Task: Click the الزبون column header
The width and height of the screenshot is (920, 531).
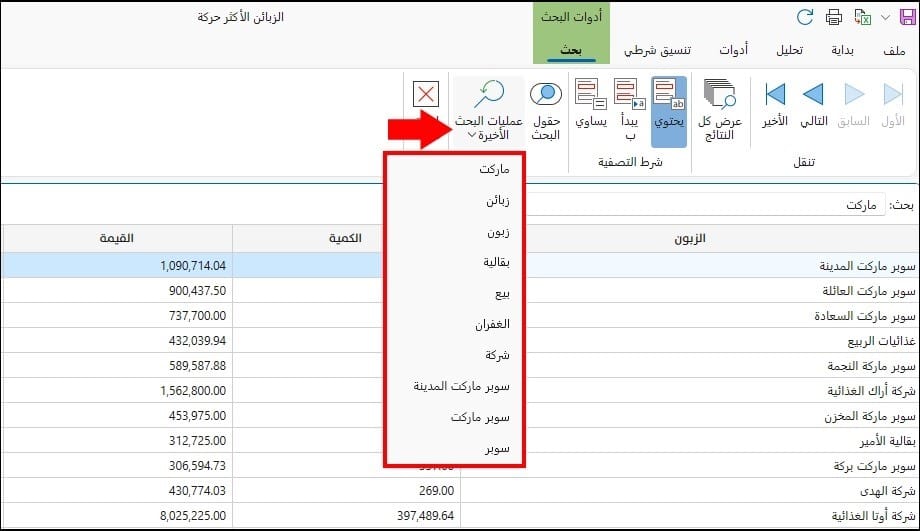Action: pos(690,238)
